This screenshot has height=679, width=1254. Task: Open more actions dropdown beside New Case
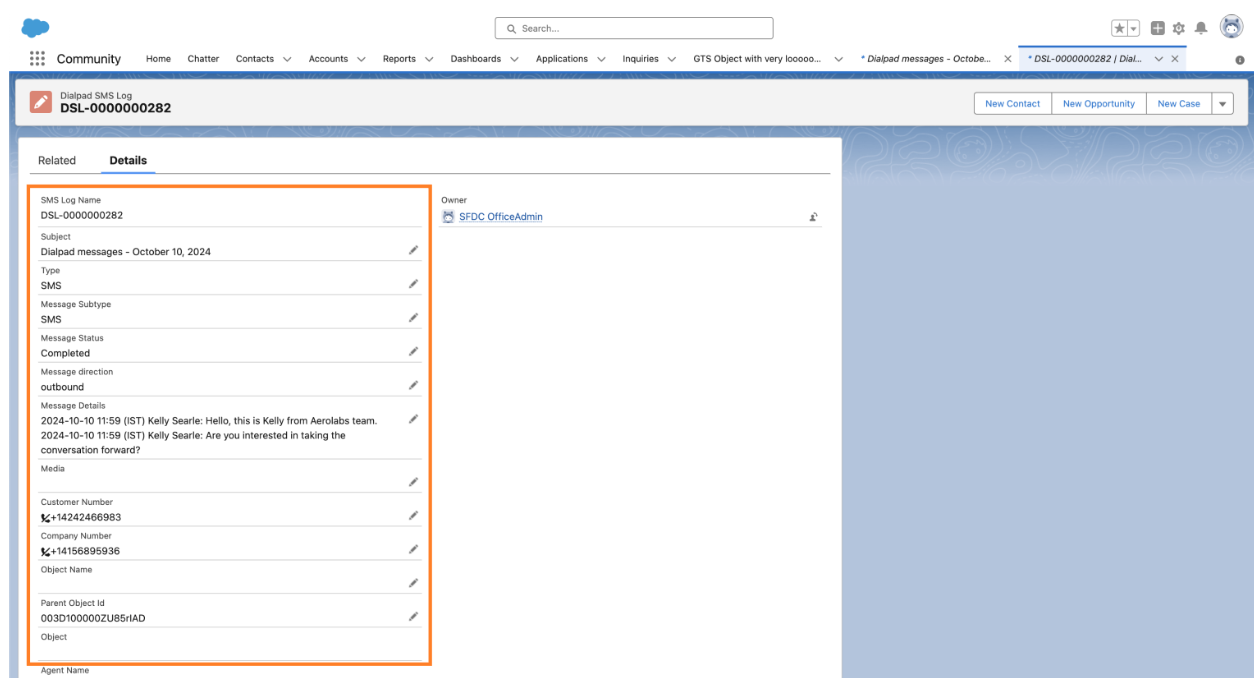coord(1223,104)
